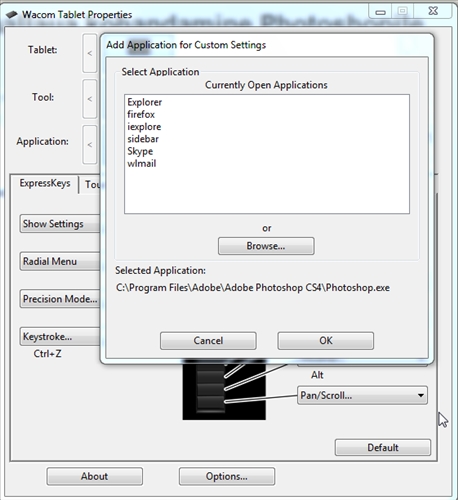Select Skype in the applications list
Screen dimensions: 458x500
[x=140, y=151]
